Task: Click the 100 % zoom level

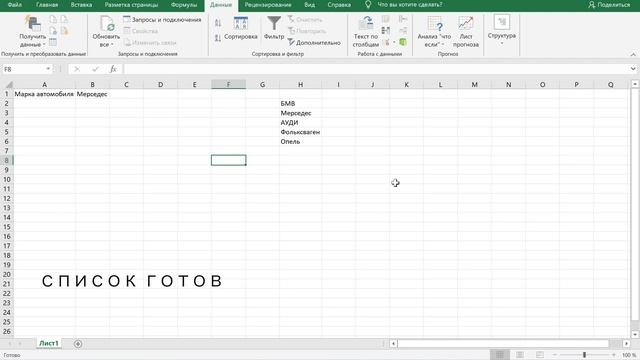Action: click(630, 355)
